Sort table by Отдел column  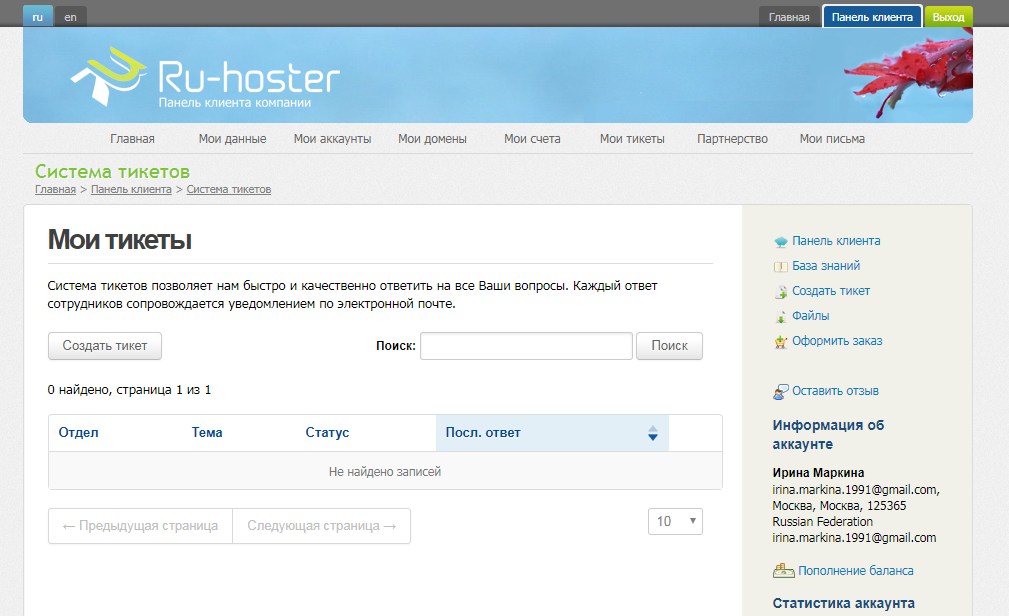pos(79,433)
